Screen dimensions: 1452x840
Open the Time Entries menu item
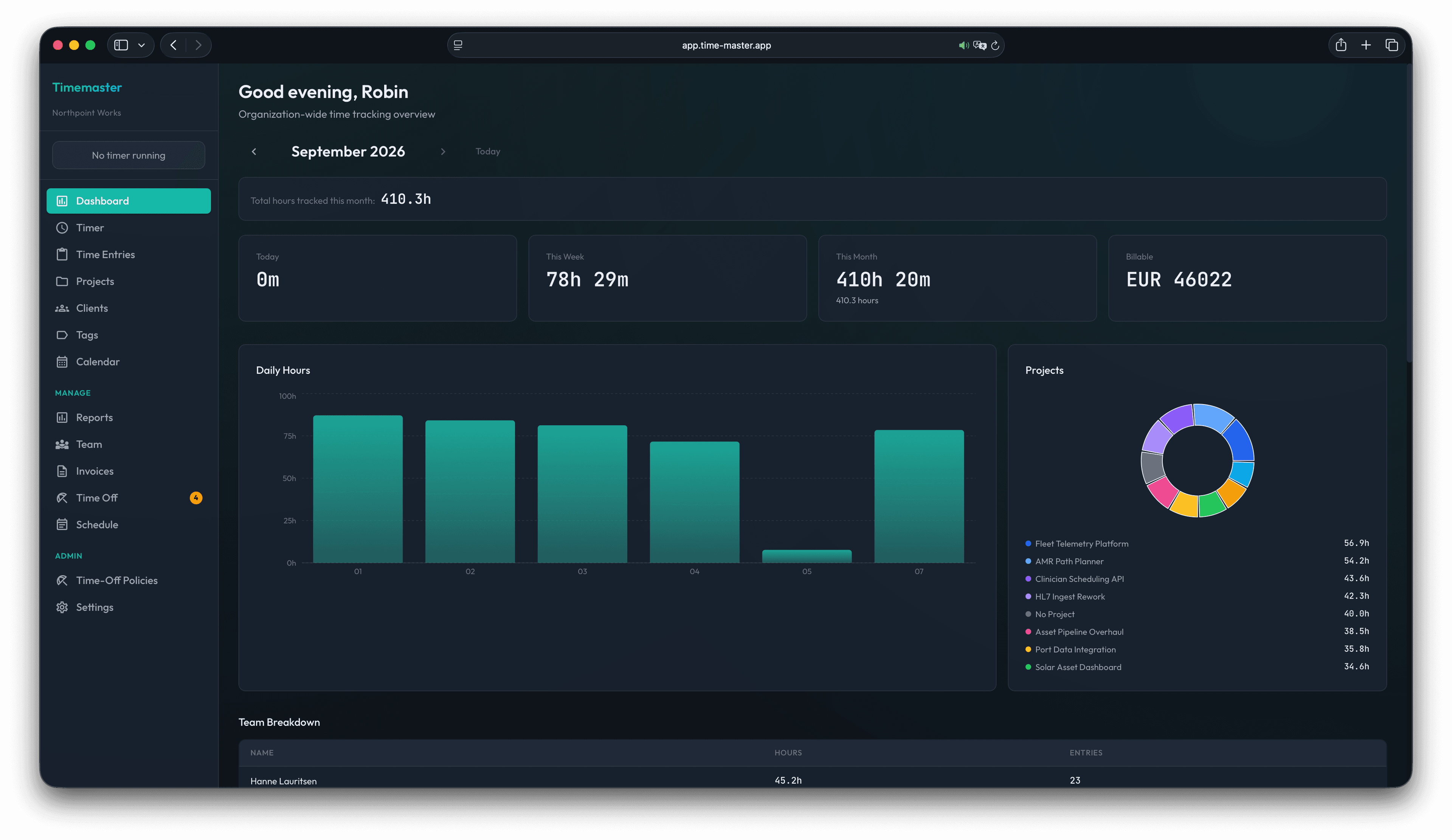click(129, 254)
